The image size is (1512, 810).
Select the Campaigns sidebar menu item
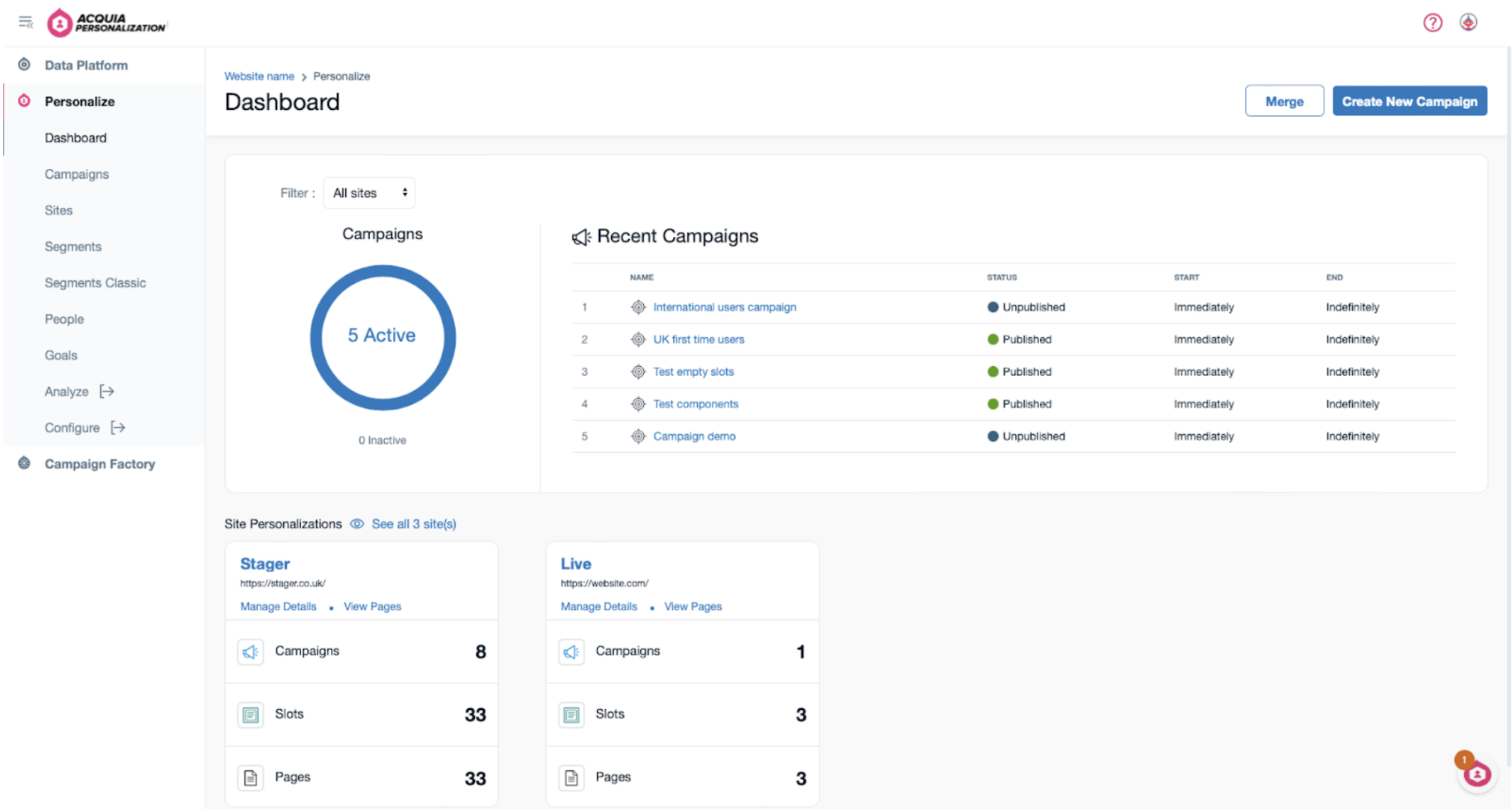point(77,173)
